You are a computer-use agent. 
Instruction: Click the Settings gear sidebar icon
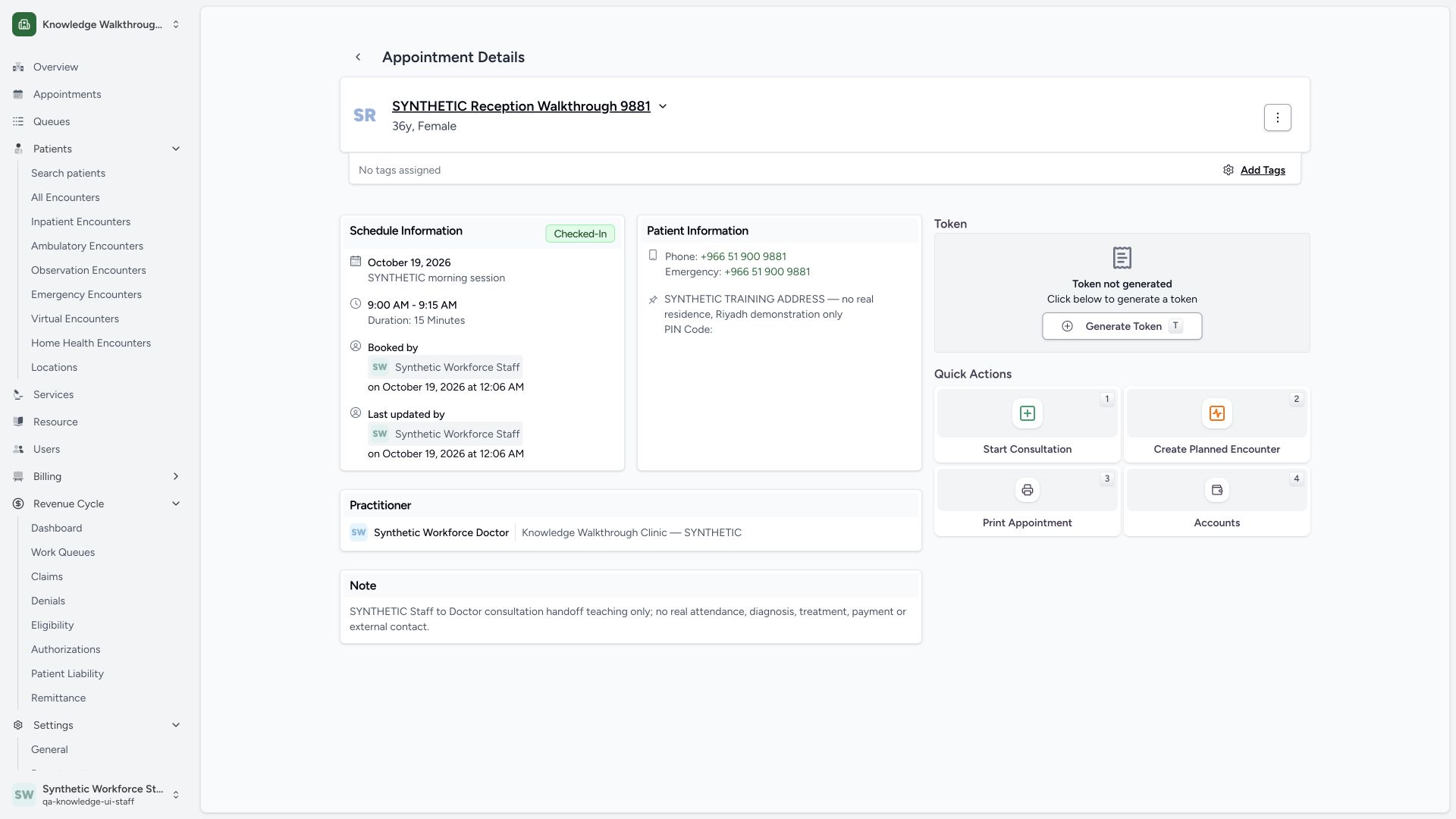[18, 725]
